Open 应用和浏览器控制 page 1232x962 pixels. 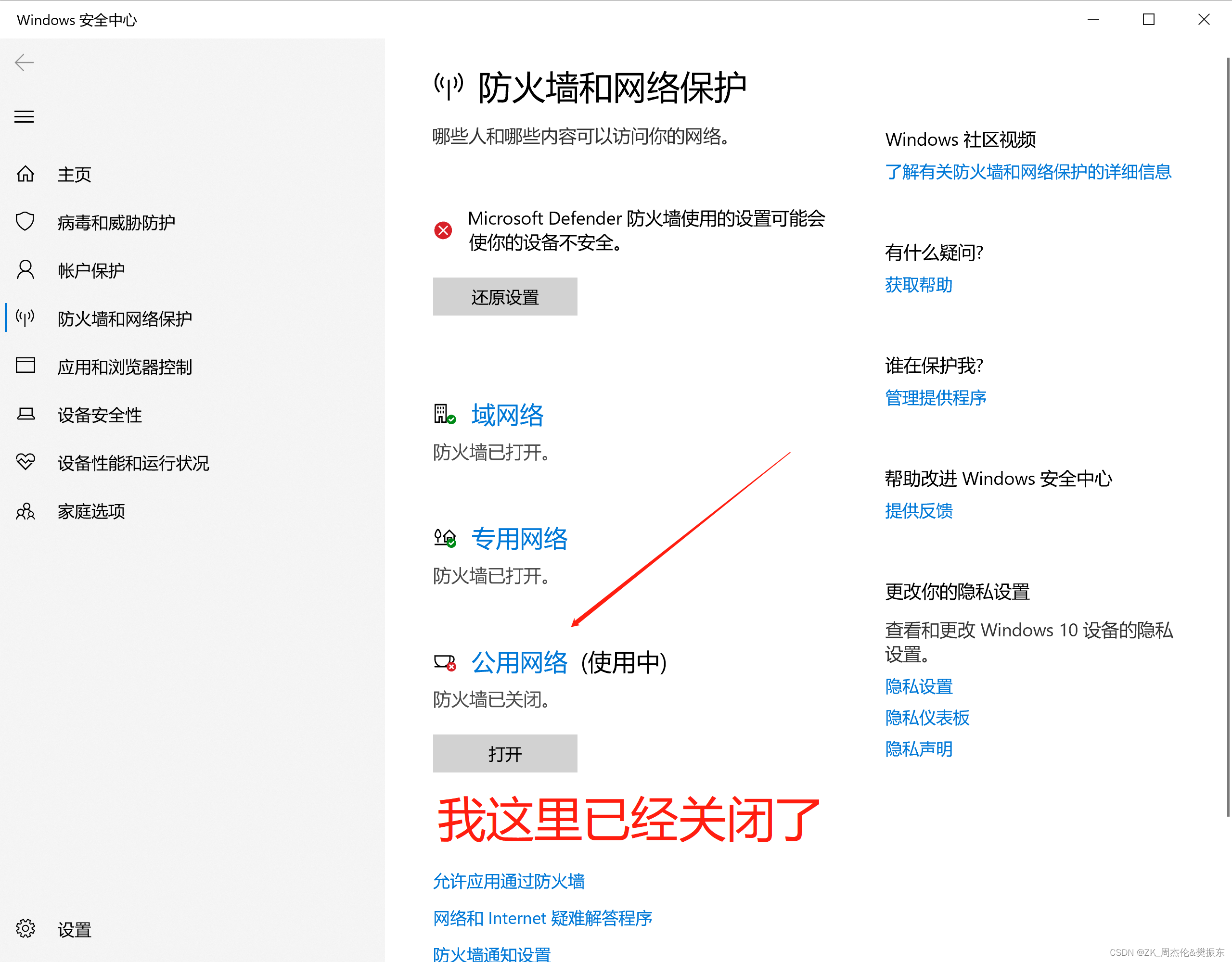[x=125, y=367]
